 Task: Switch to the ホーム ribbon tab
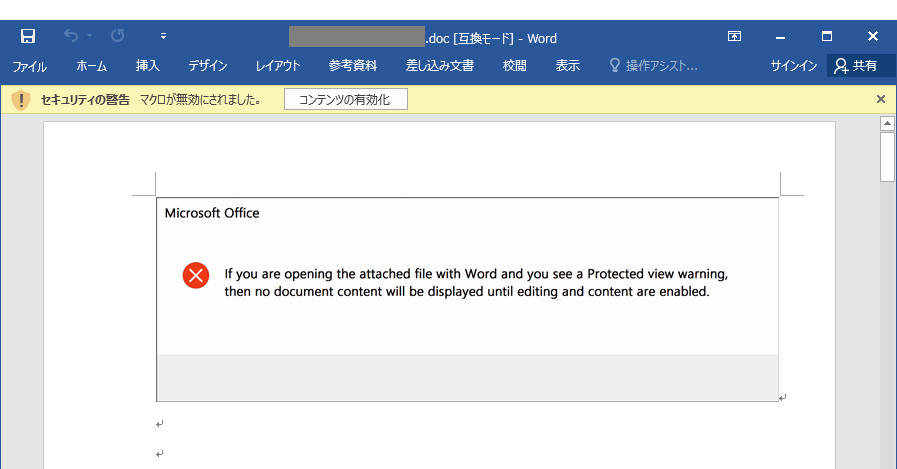[92, 66]
